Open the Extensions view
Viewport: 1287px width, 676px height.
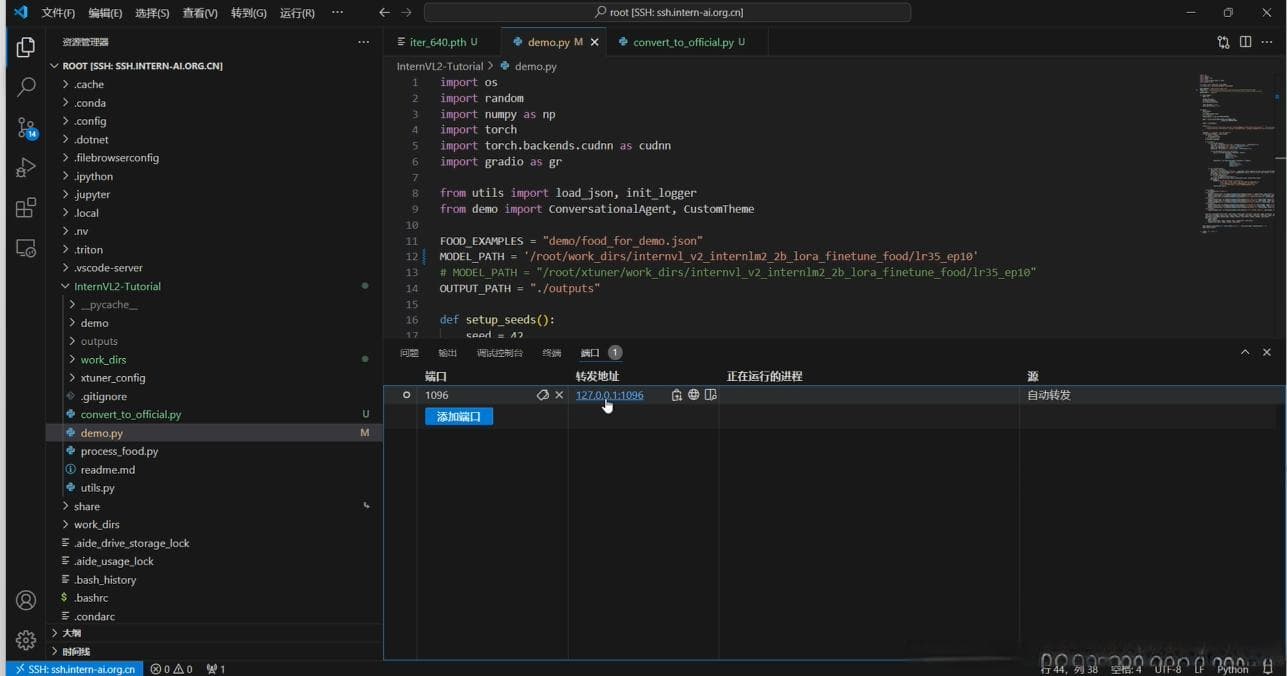pyautogui.click(x=26, y=208)
